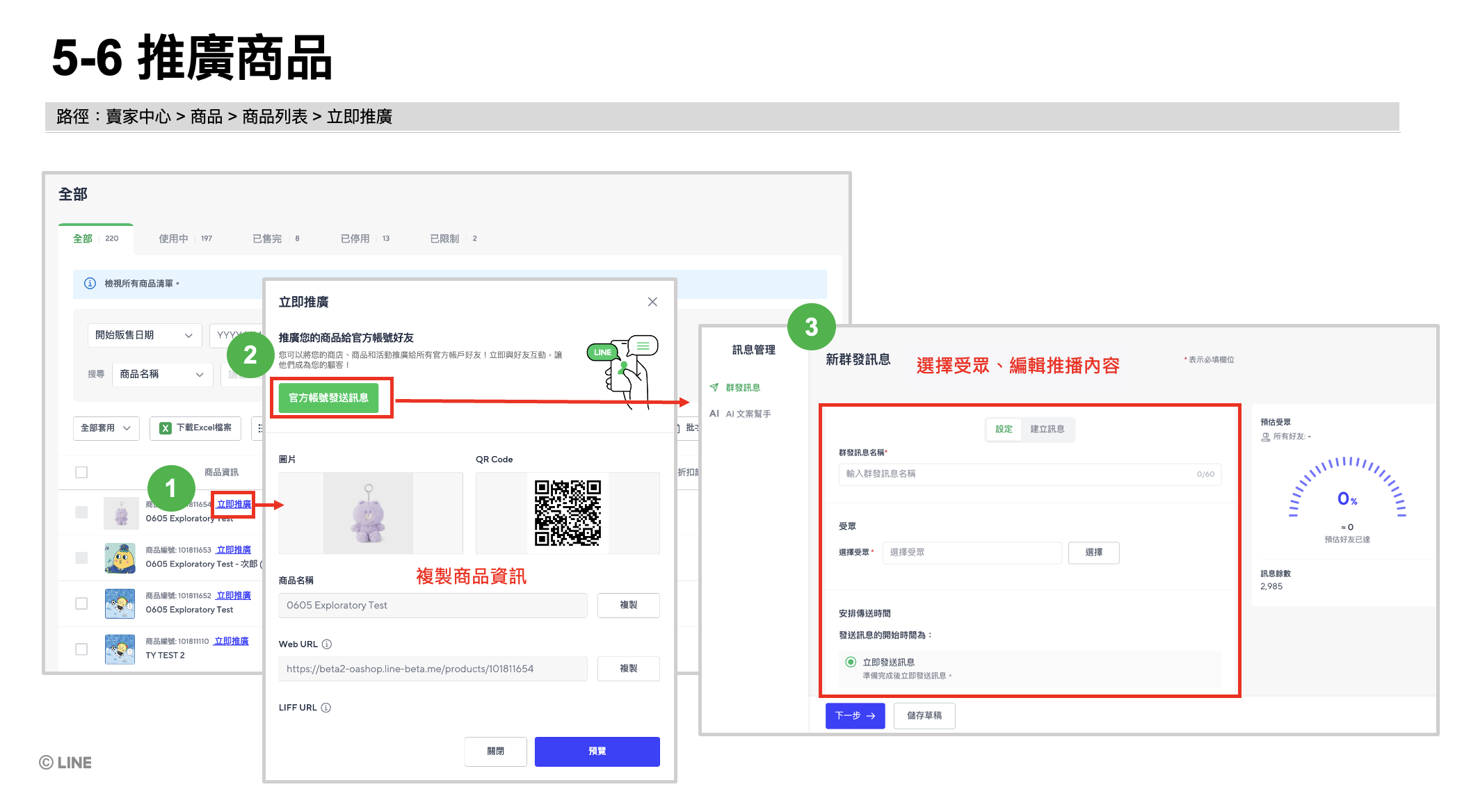Open the AI 文案幫手 sidebar icon
The width and height of the screenshot is (1462, 812).
click(714, 414)
